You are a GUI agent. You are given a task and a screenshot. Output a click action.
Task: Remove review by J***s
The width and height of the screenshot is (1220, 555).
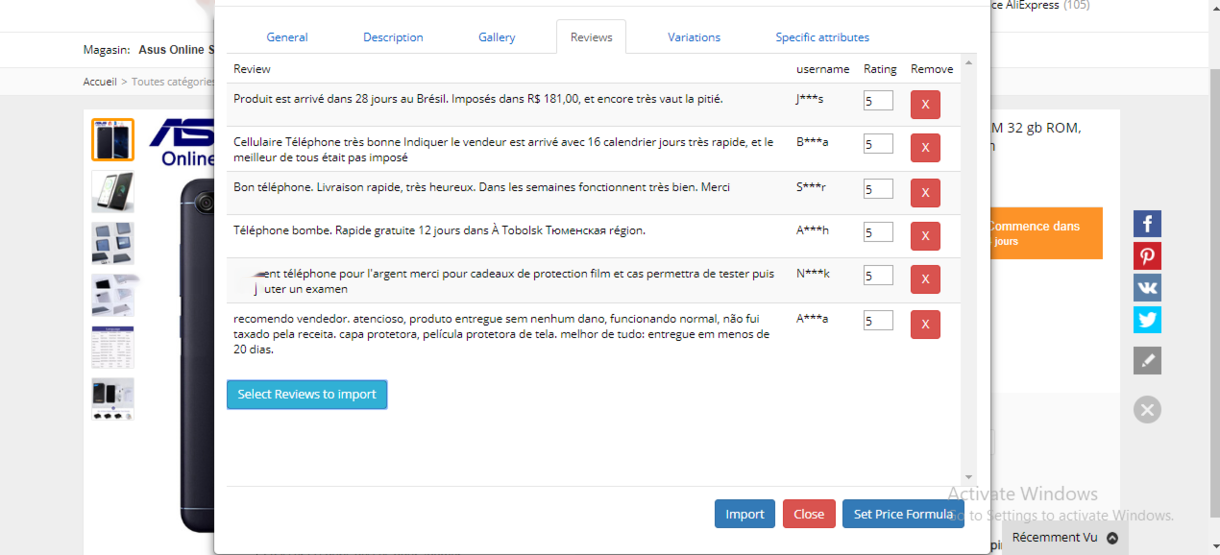coord(925,104)
